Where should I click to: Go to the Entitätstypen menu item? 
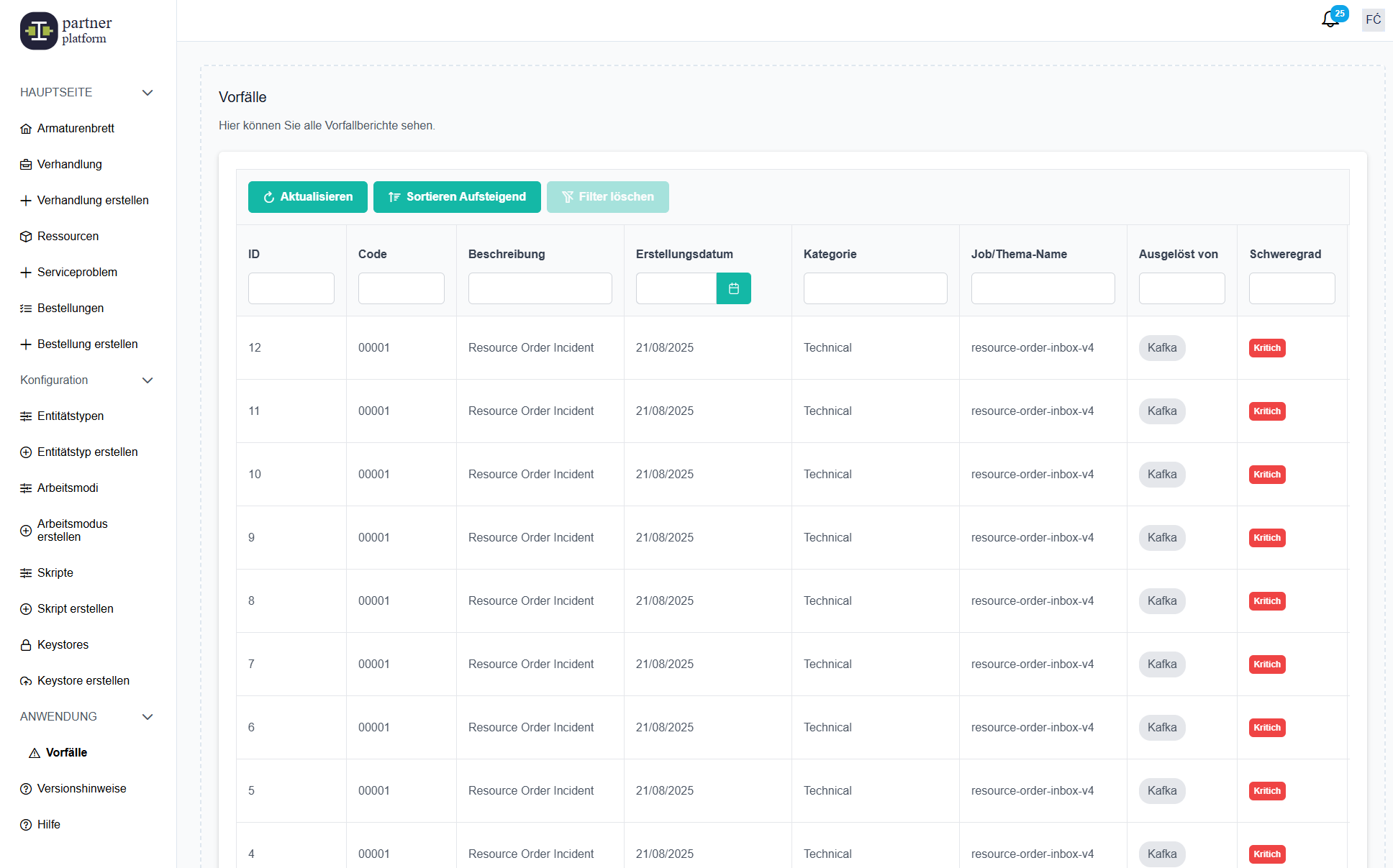pyautogui.click(x=71, y=416)
